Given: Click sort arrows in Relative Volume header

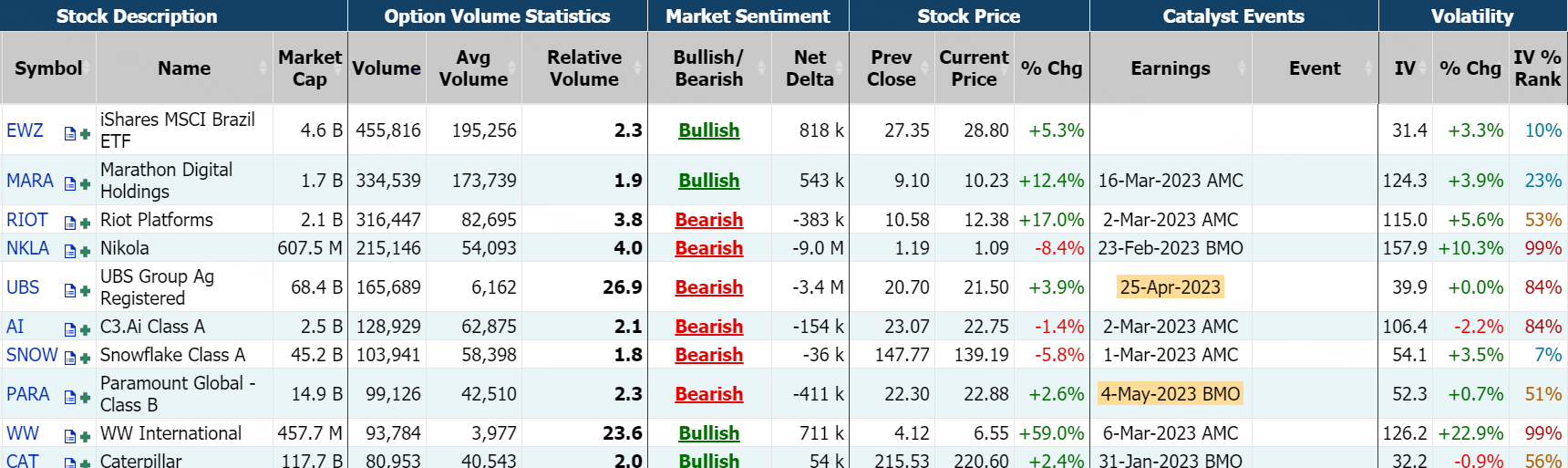Looking at the screenshot, I should (x=638, y=68).
